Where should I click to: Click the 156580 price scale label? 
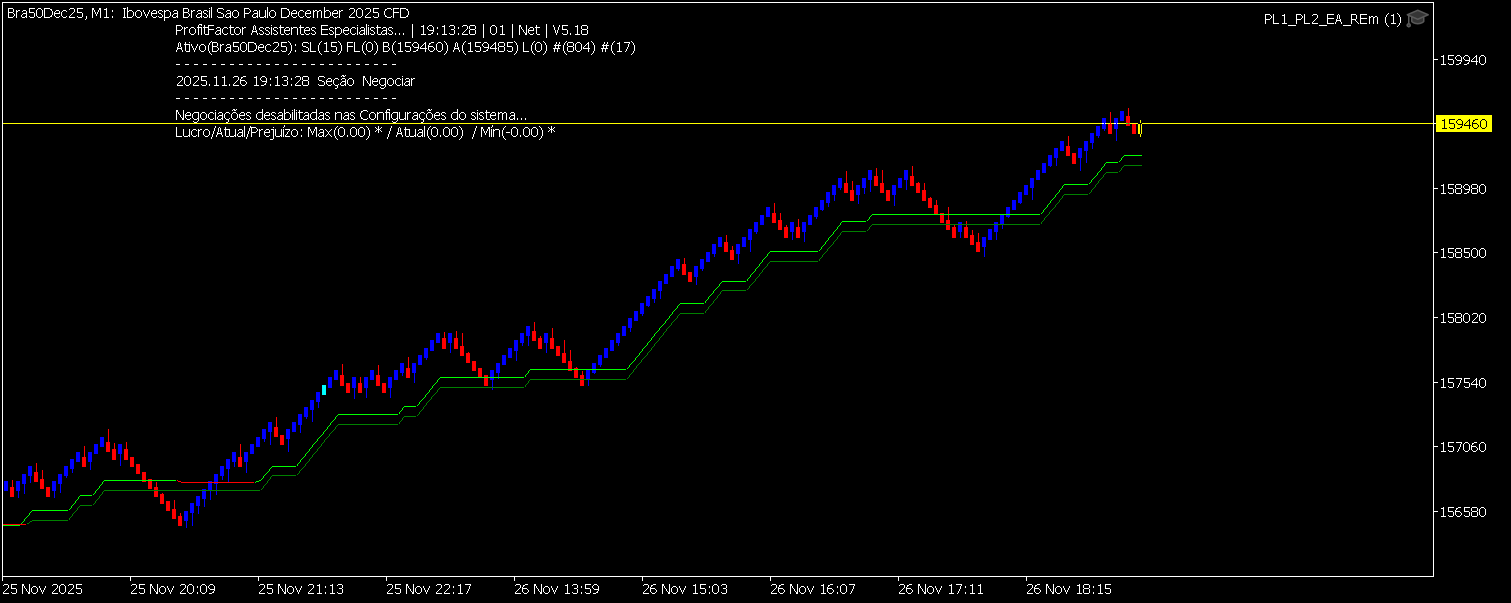pos(1462,512)
